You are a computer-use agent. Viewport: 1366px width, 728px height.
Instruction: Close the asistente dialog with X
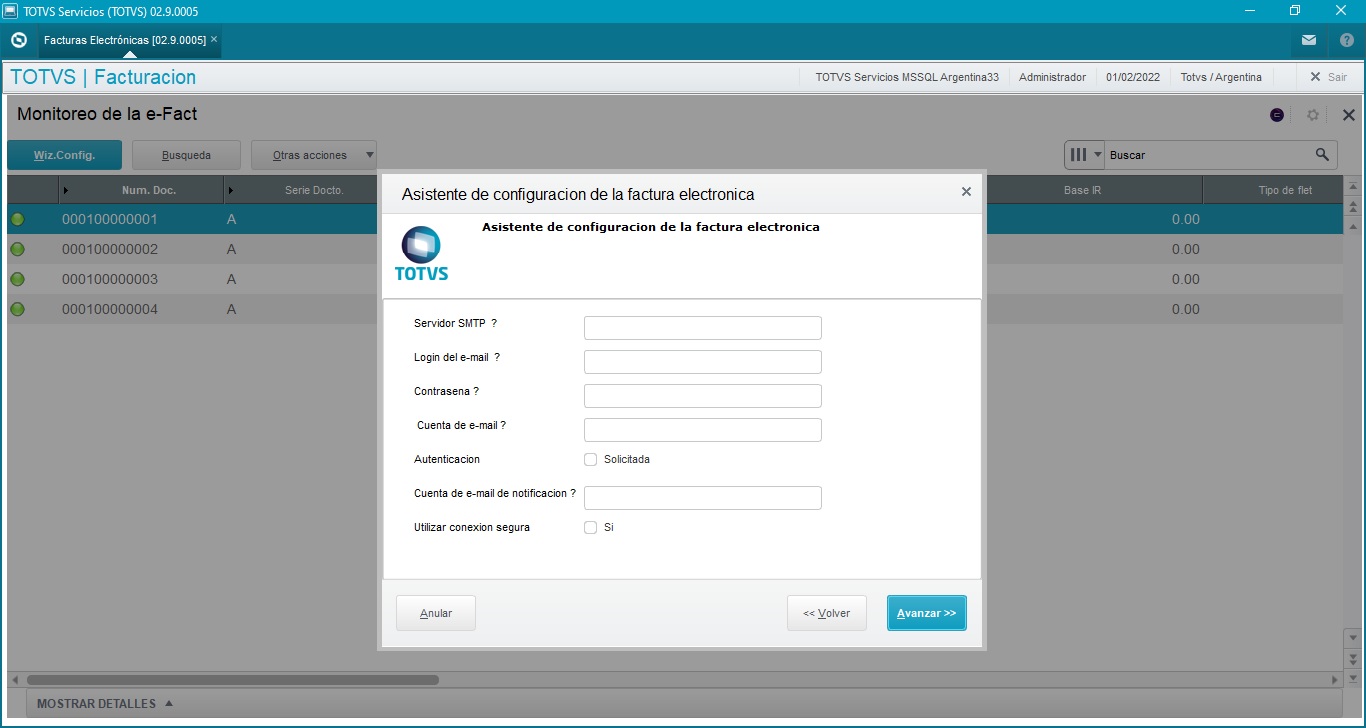click(x=966, y=191)
